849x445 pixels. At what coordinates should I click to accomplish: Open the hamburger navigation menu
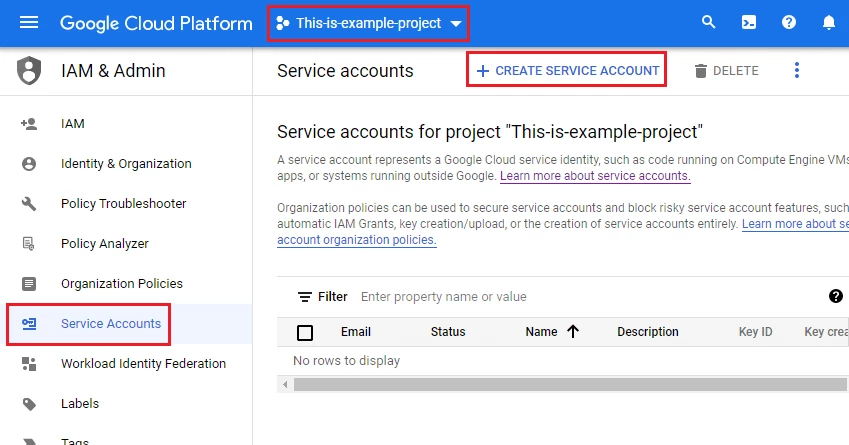point(29,22)
